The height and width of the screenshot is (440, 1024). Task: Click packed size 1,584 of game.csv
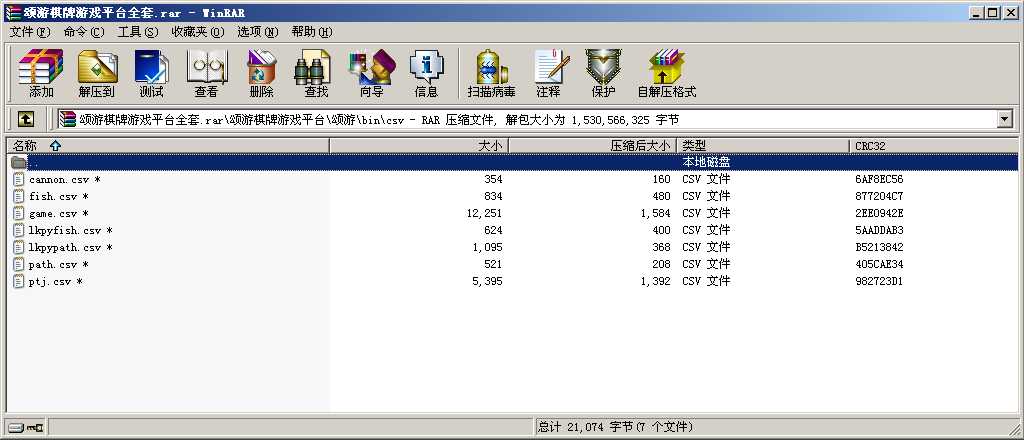tap(655, 213)
